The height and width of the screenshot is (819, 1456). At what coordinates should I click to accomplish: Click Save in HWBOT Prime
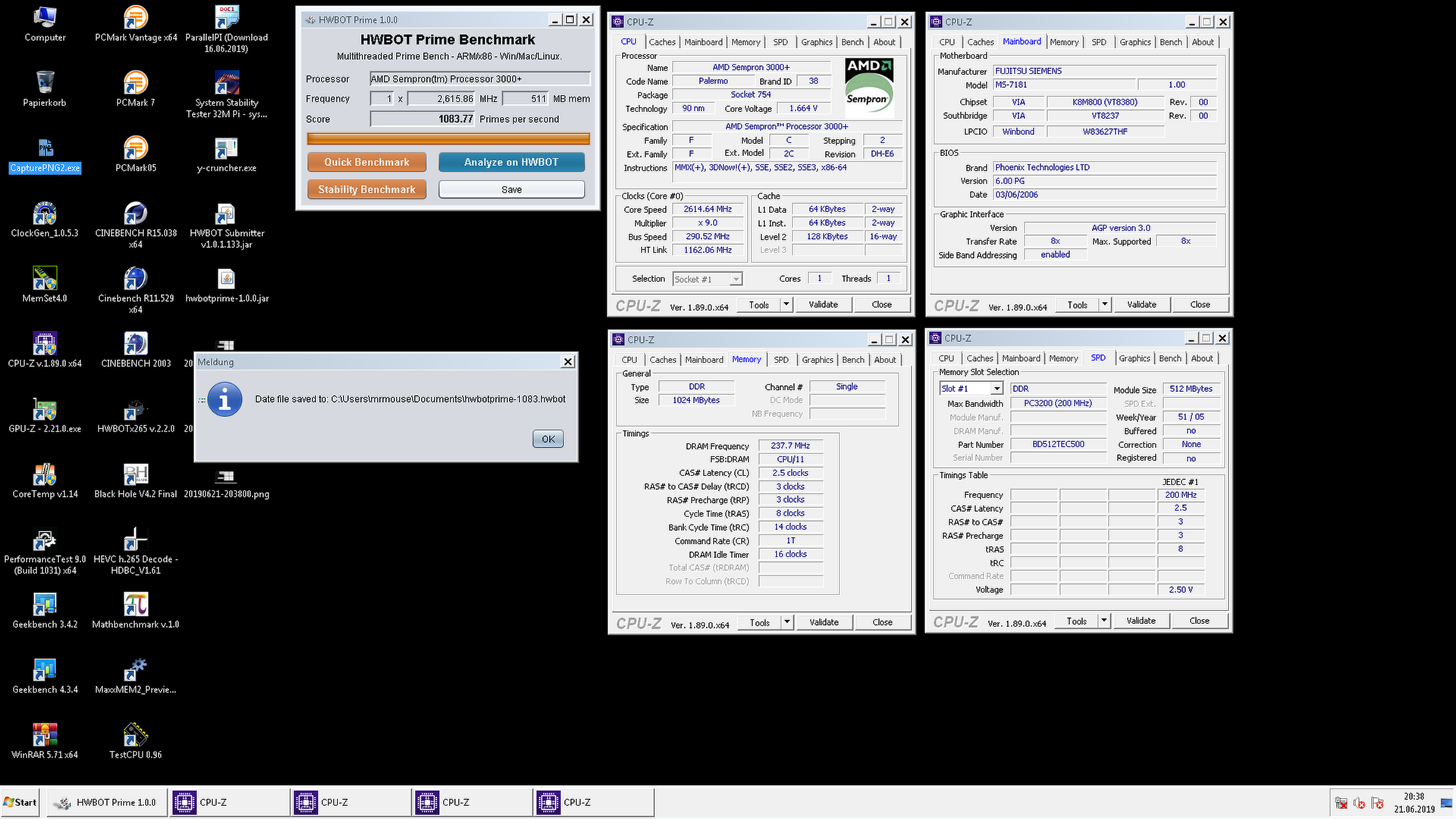click(511, 190)
